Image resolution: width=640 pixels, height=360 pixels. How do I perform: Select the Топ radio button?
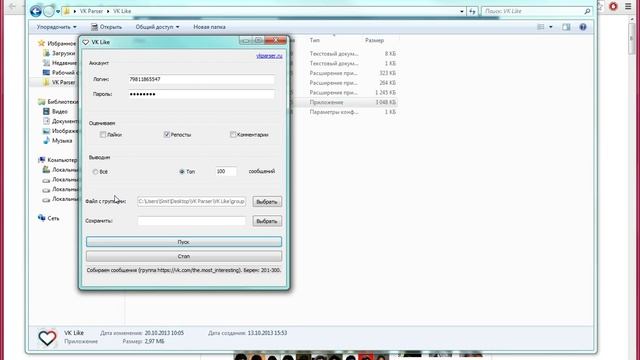(x=182, y=171)
